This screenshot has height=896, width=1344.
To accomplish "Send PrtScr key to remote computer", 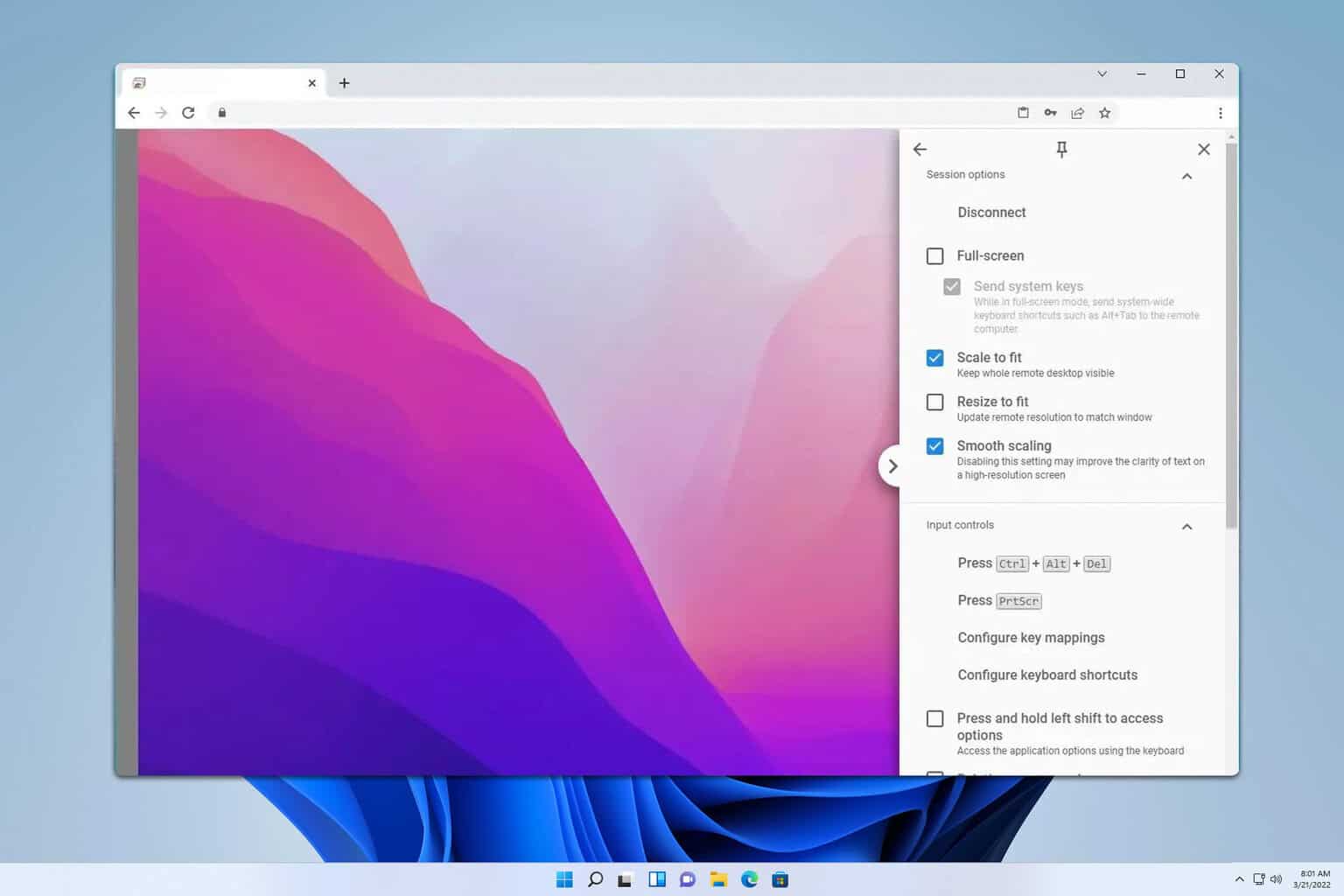I will 999,601.
